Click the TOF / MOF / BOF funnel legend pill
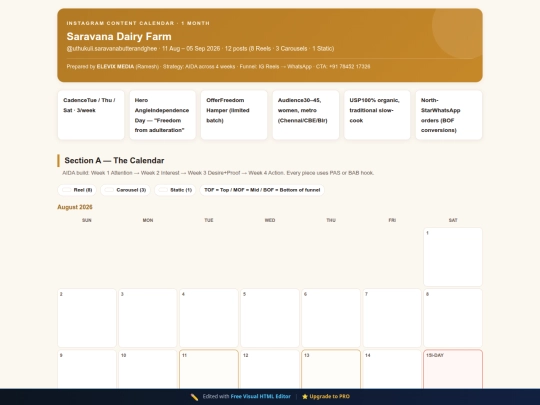 coord(262,190)
